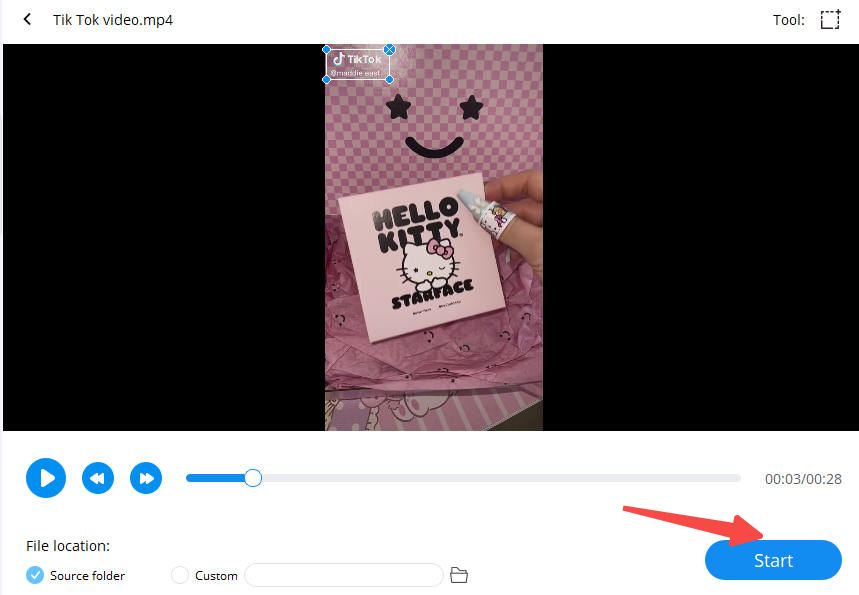This screenshot has width=859, height=595.
Task: Click the custom path input field
Action: pos(343,575)
